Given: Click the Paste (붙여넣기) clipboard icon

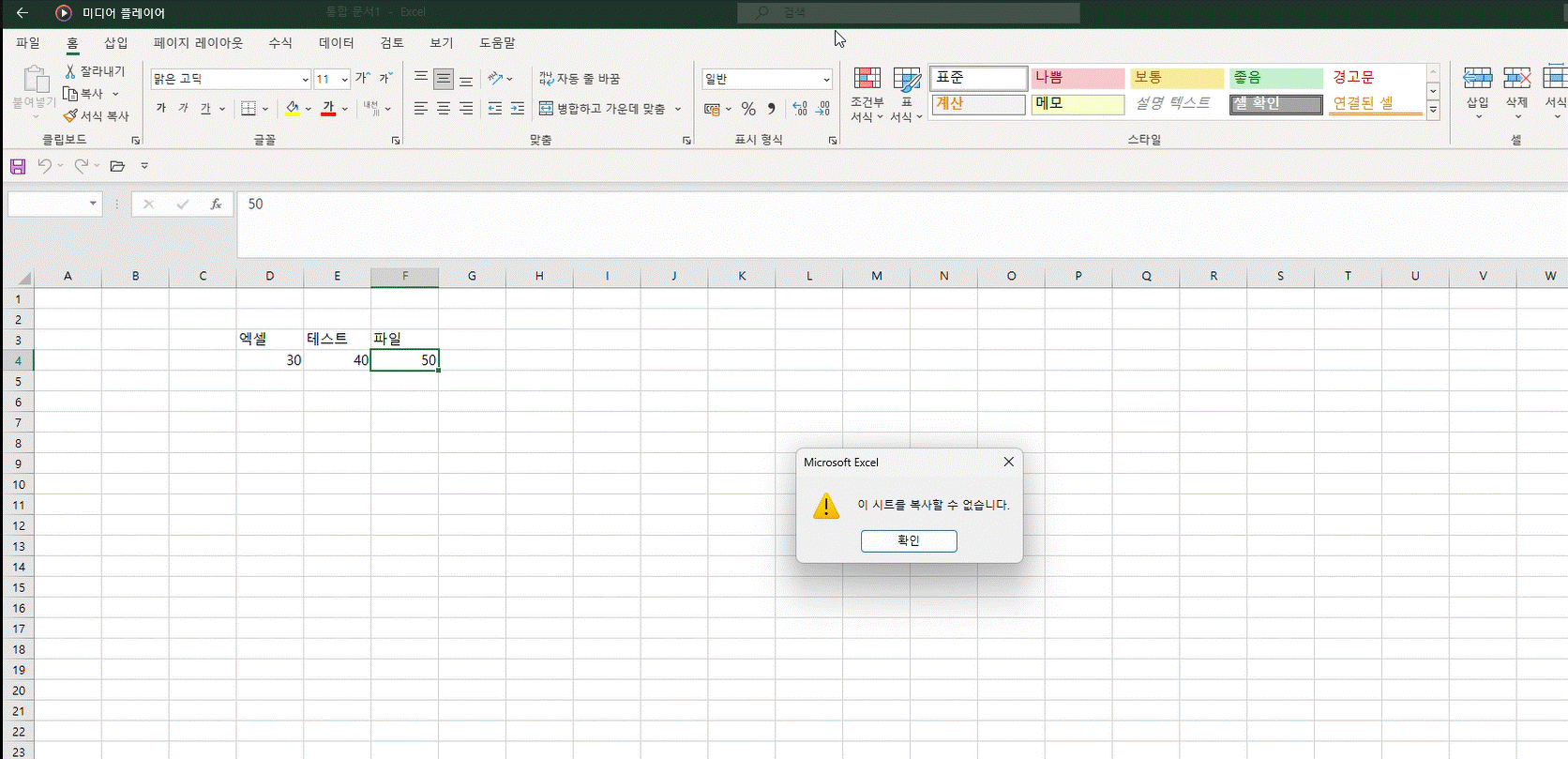Looking at the screenshot, I should [36, 80].
